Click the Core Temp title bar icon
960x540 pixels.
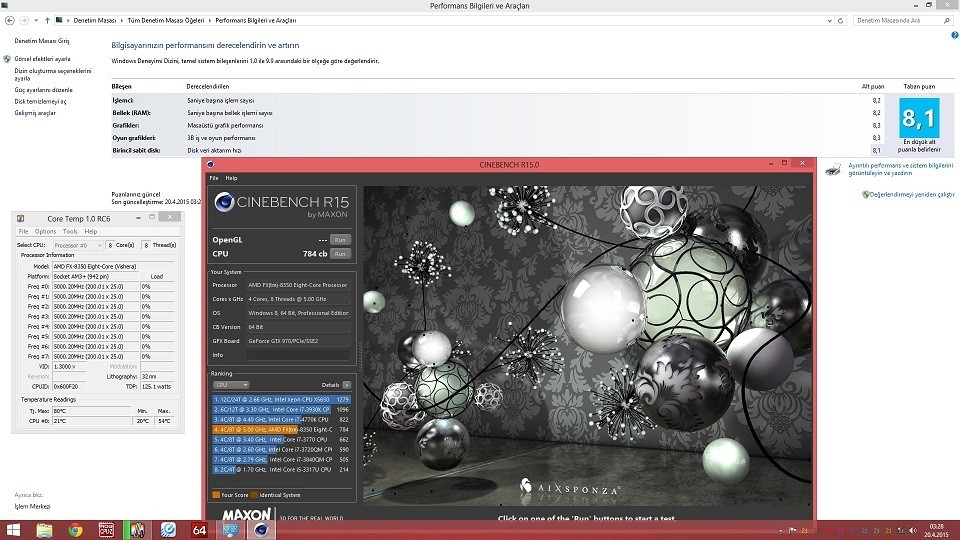click(x=20, y=218)
